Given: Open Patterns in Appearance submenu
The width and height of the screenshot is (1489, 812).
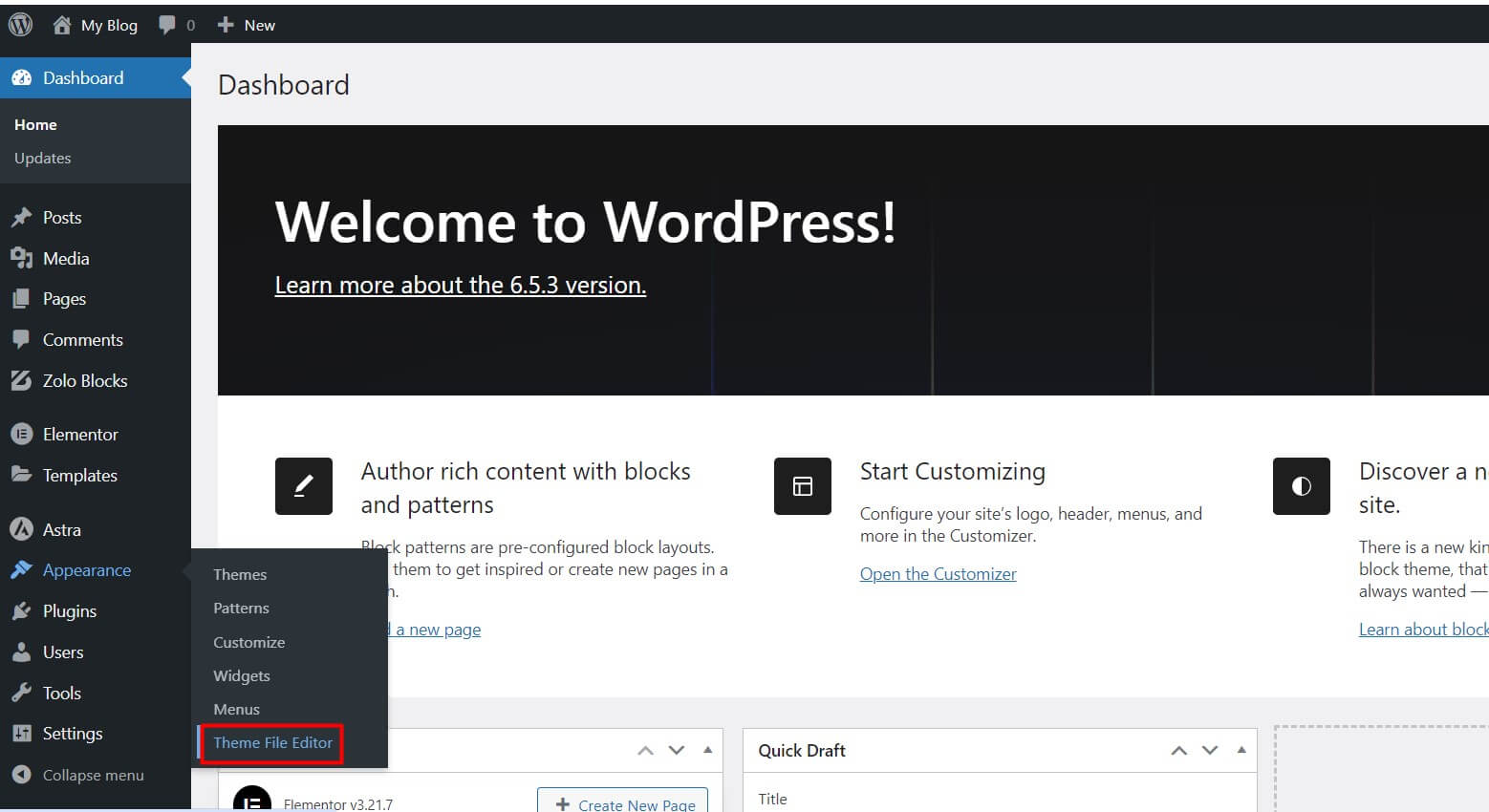Looking at the screenshot, I should [x=241, y=608].
